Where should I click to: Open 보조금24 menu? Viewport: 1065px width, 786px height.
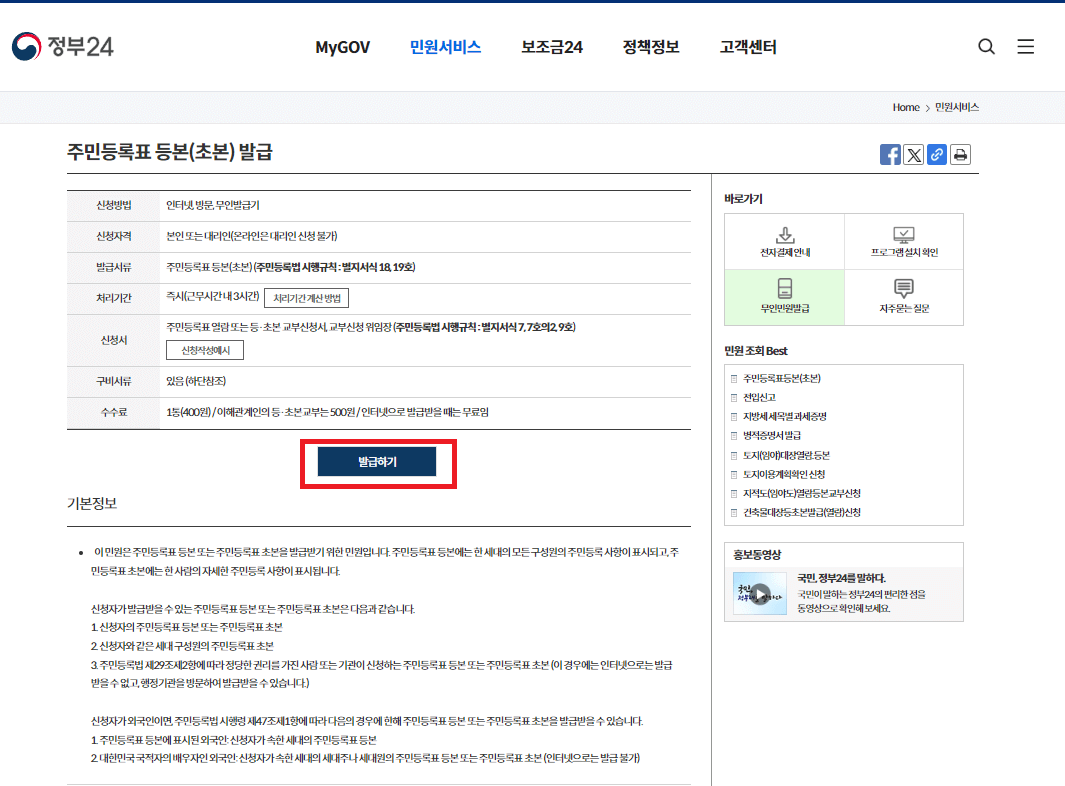(x=552, y=47)
